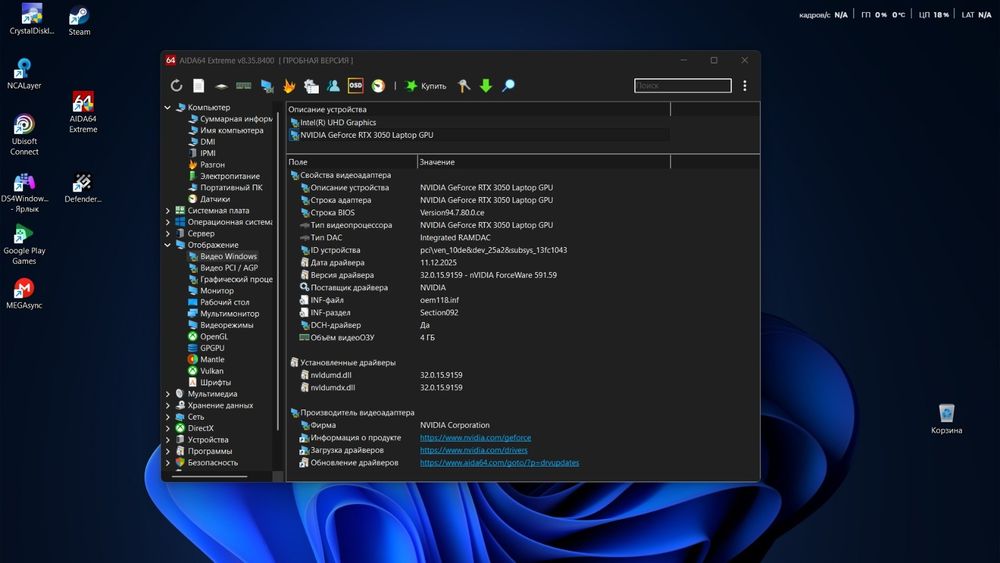The width and height of the screenshot is (1000, 563).
Task: Expand the Мультимедиа tree node
Action: tap(168, 394)
